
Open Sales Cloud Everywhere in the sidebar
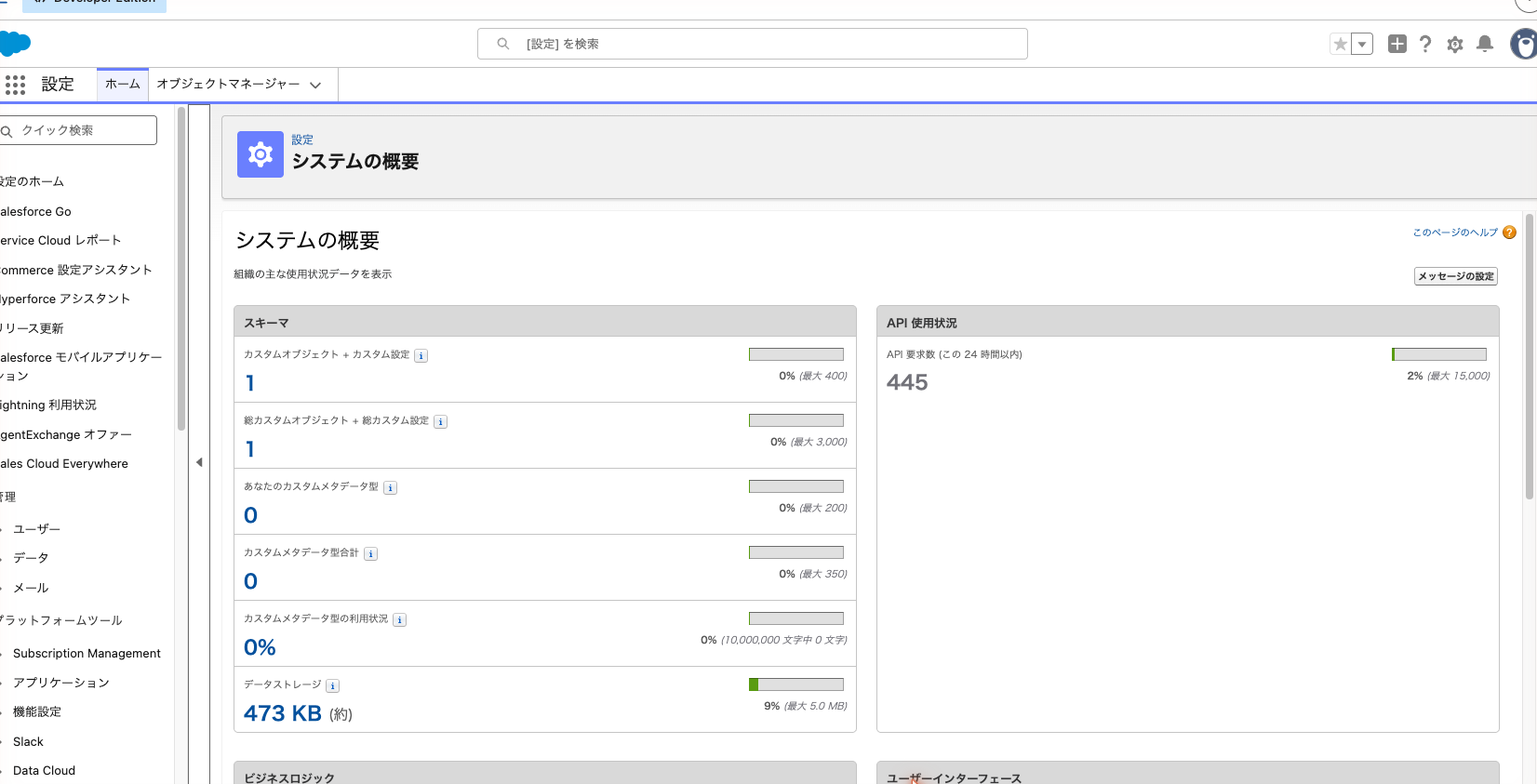coord(64,463)
